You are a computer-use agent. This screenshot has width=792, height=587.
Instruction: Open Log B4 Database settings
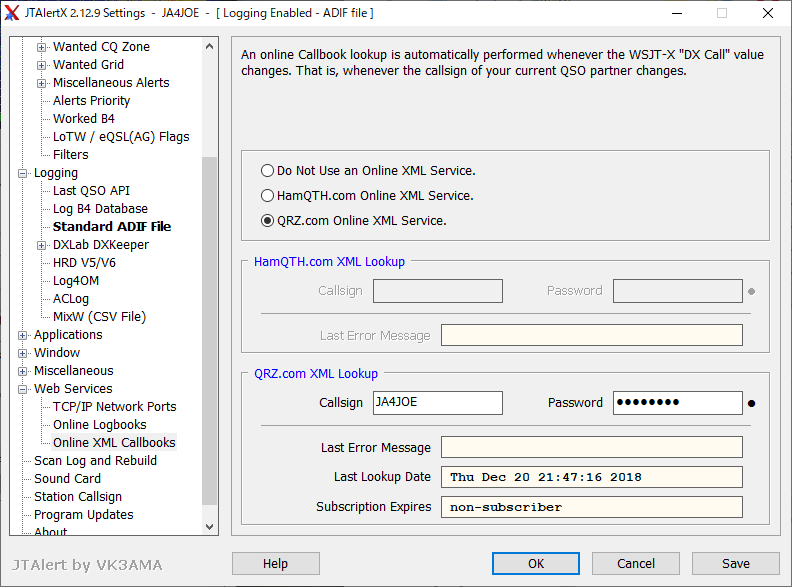coord(101,209)
